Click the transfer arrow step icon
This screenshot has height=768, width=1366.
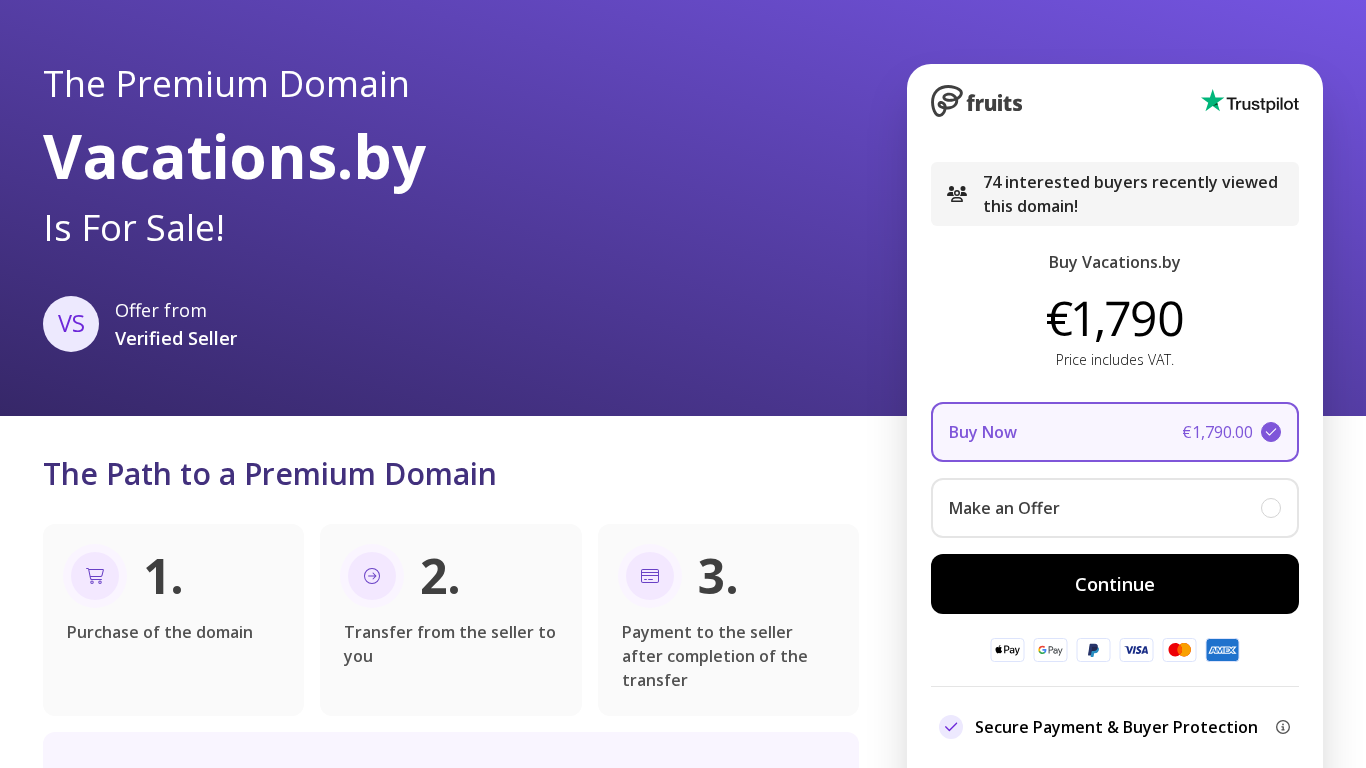coord(372,576)
